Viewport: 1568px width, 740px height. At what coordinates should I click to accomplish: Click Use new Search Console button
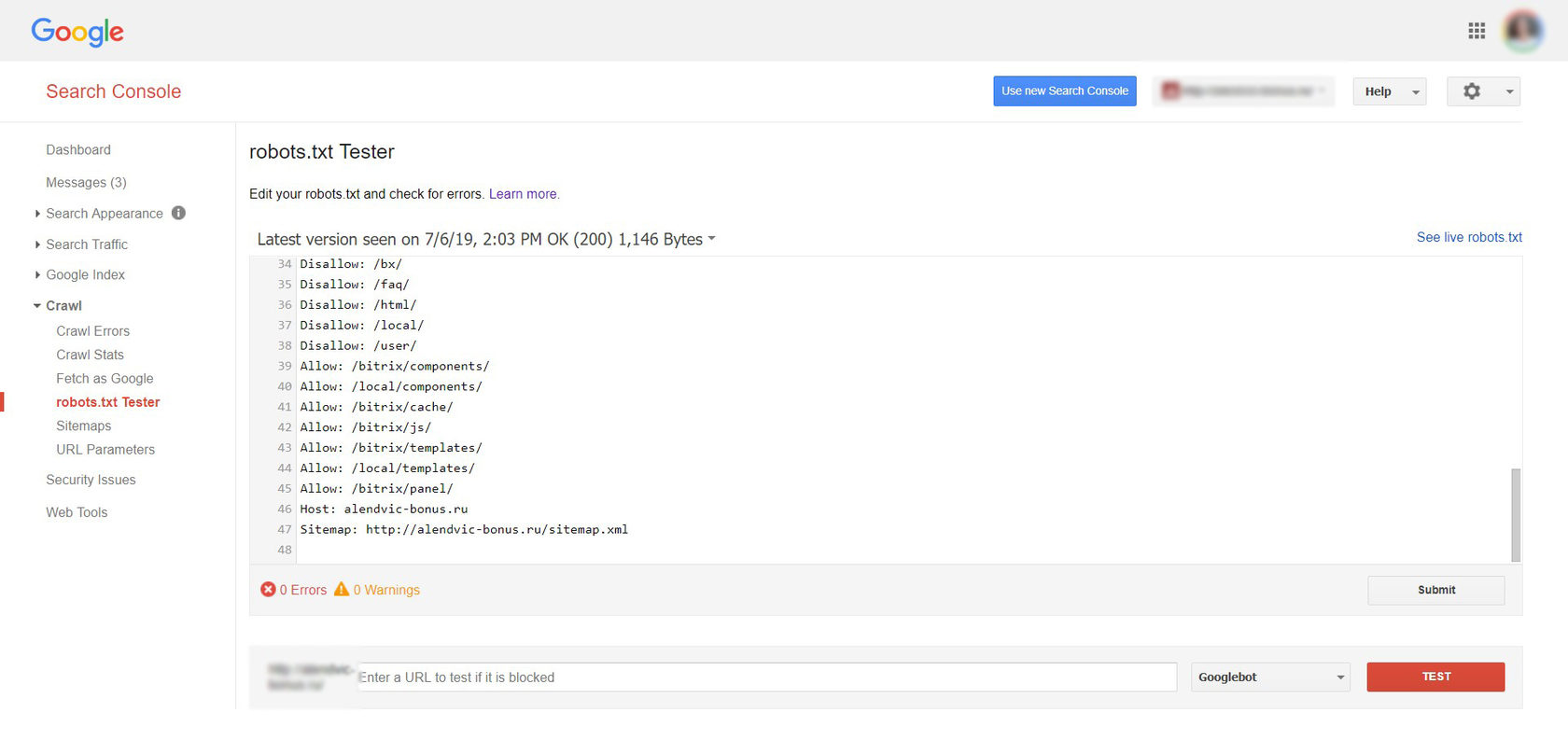point(1065,91)
